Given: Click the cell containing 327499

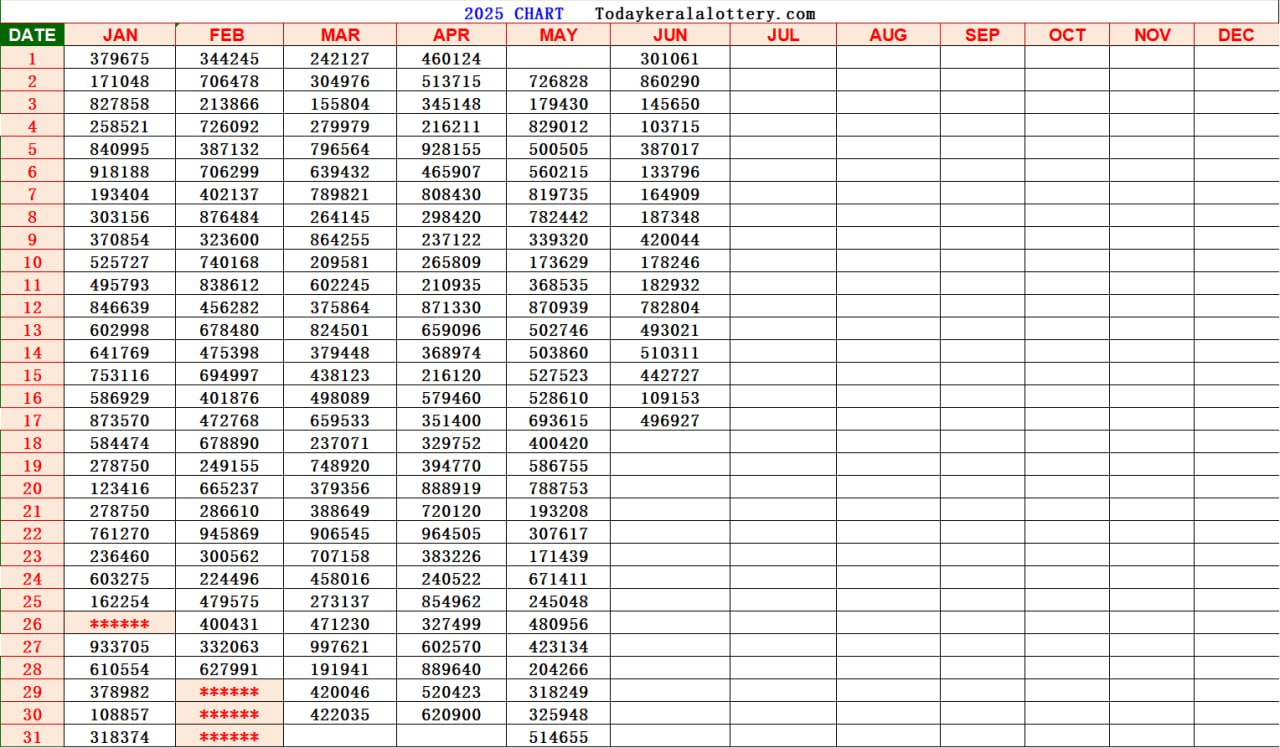Looking at the screenshot, I should (451, 624).
